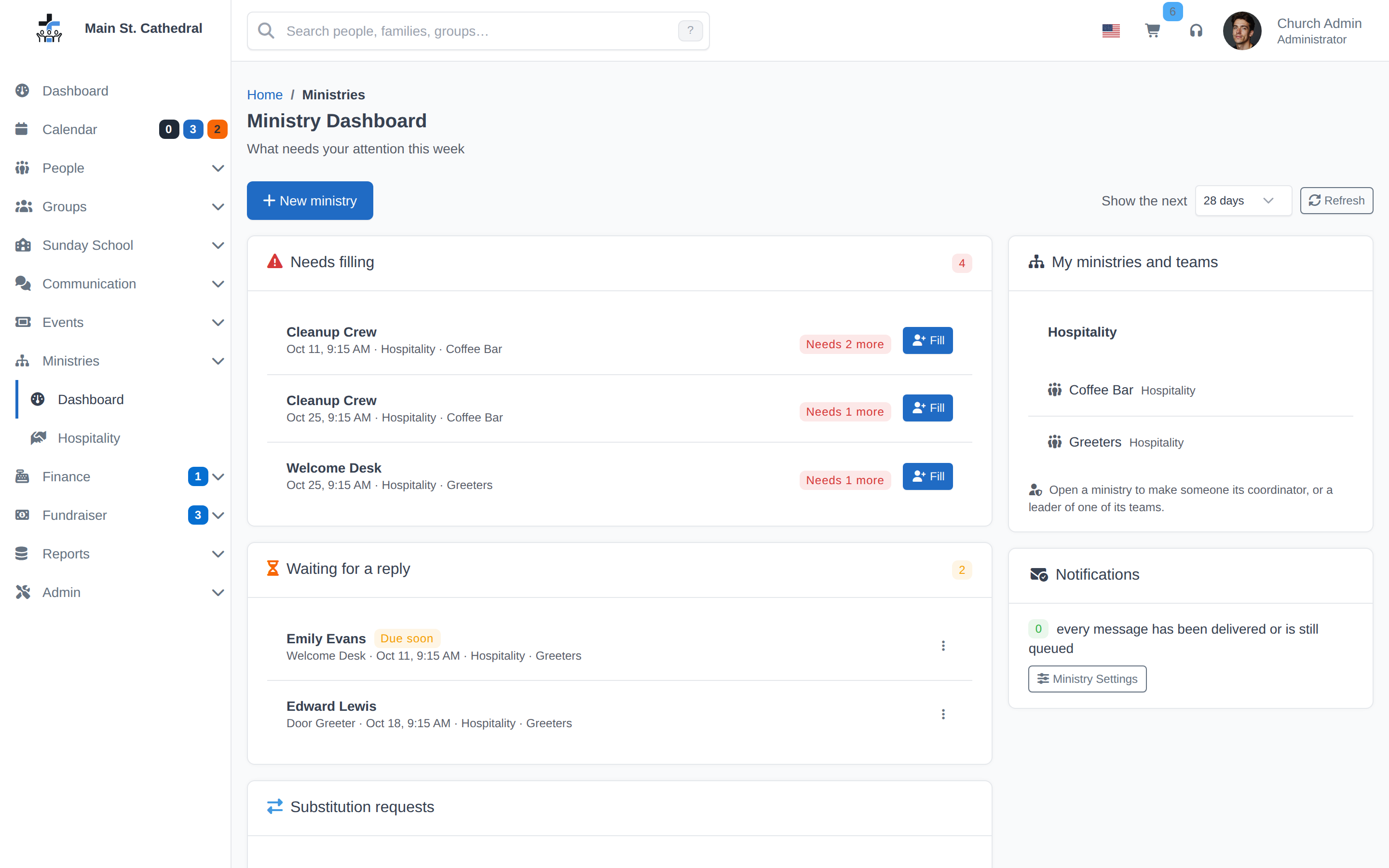Click the orange 2 Calendar badge
Screen dimensions: 1389x868
(x=217, y=129)
